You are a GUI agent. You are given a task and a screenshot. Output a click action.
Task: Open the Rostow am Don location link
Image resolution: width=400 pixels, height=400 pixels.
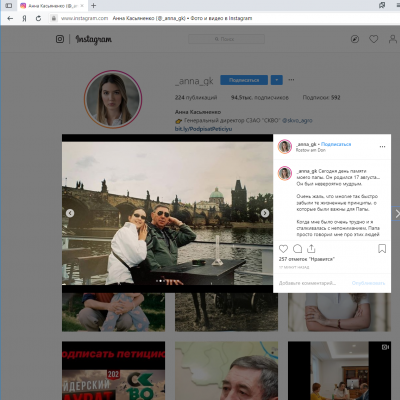(x=311, y=150)
